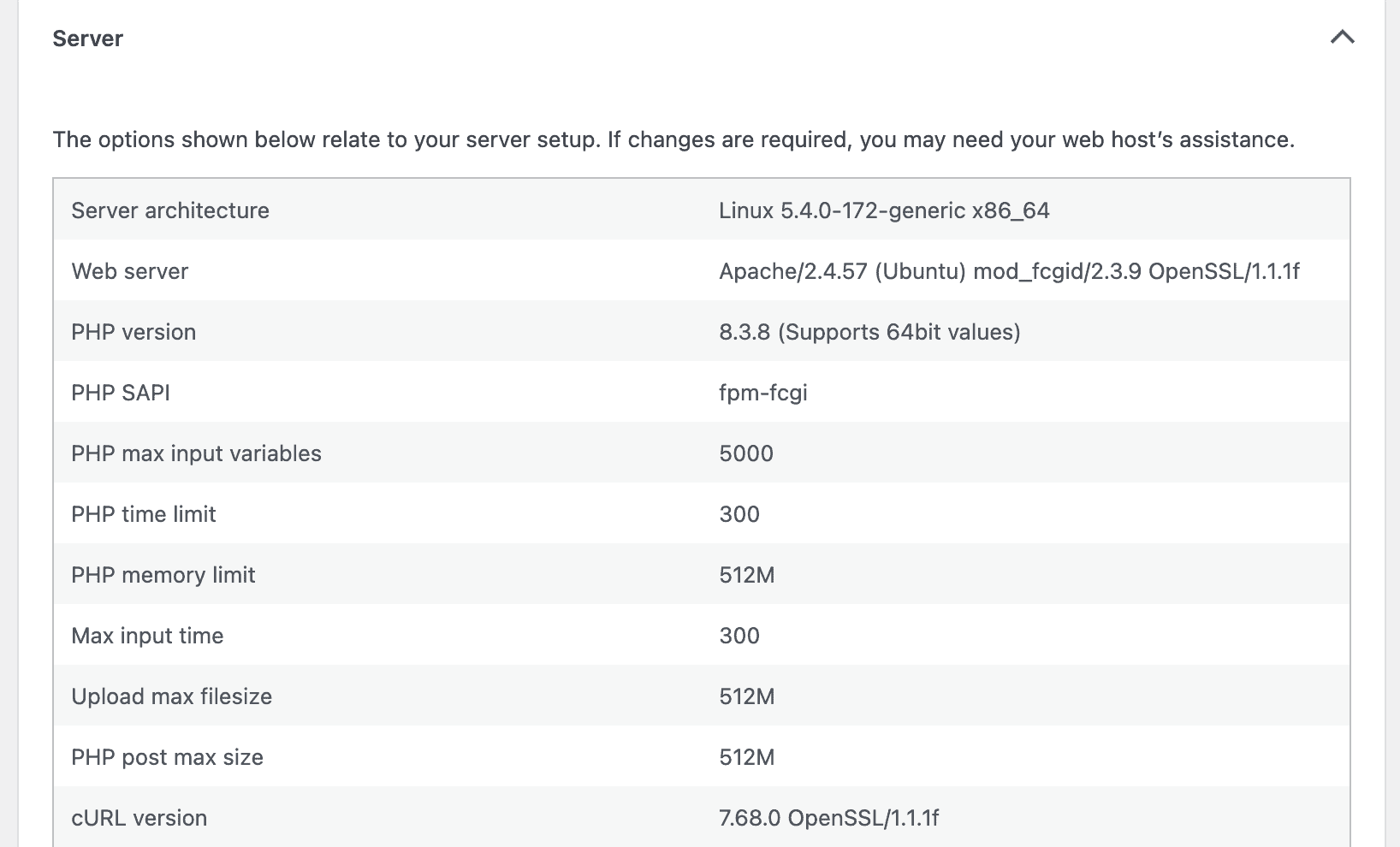This screenshot has height=847, width=1400.
Task: Click inside the server information table
Action: 702,513
